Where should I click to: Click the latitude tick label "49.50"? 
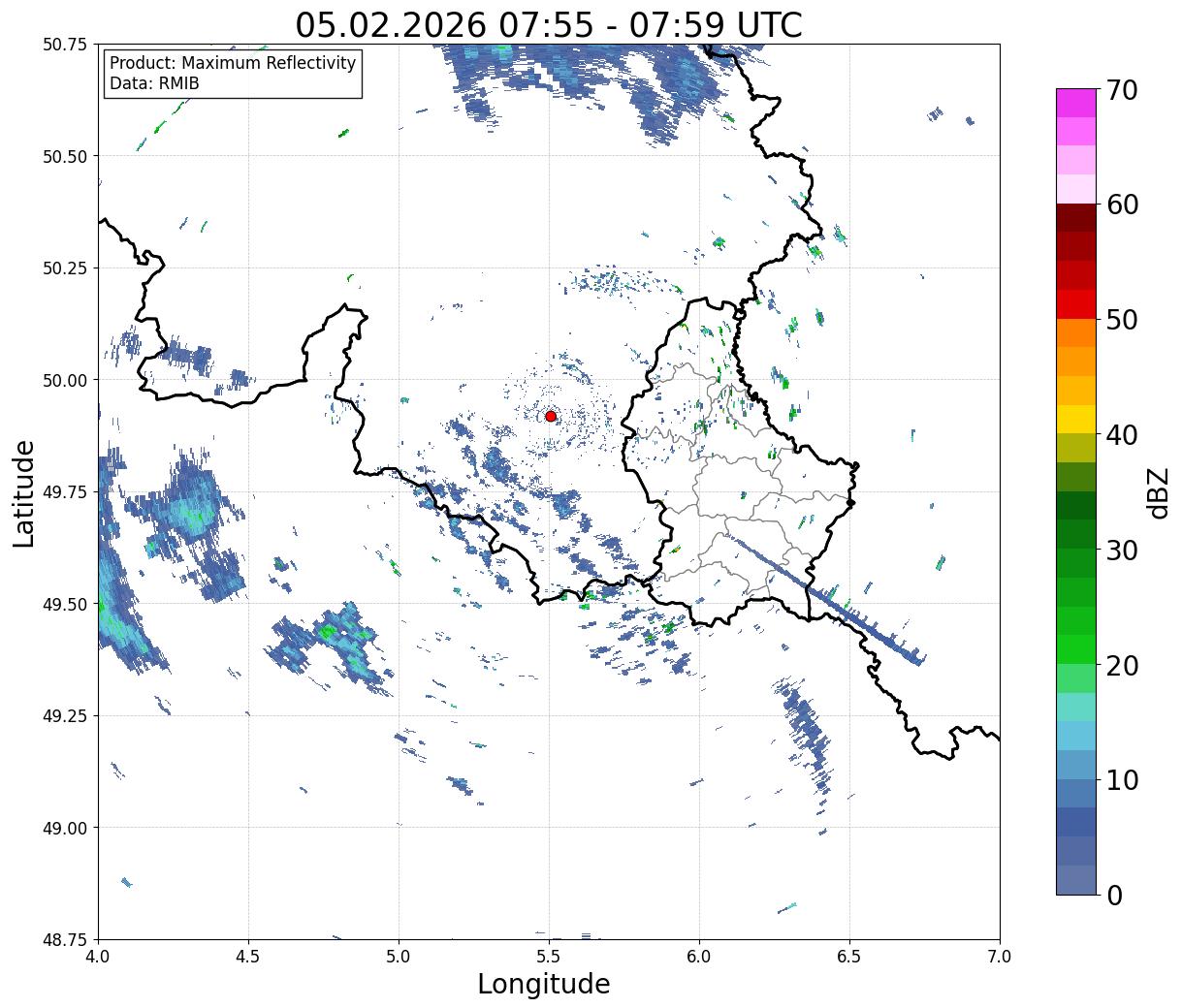click(64, 604)
